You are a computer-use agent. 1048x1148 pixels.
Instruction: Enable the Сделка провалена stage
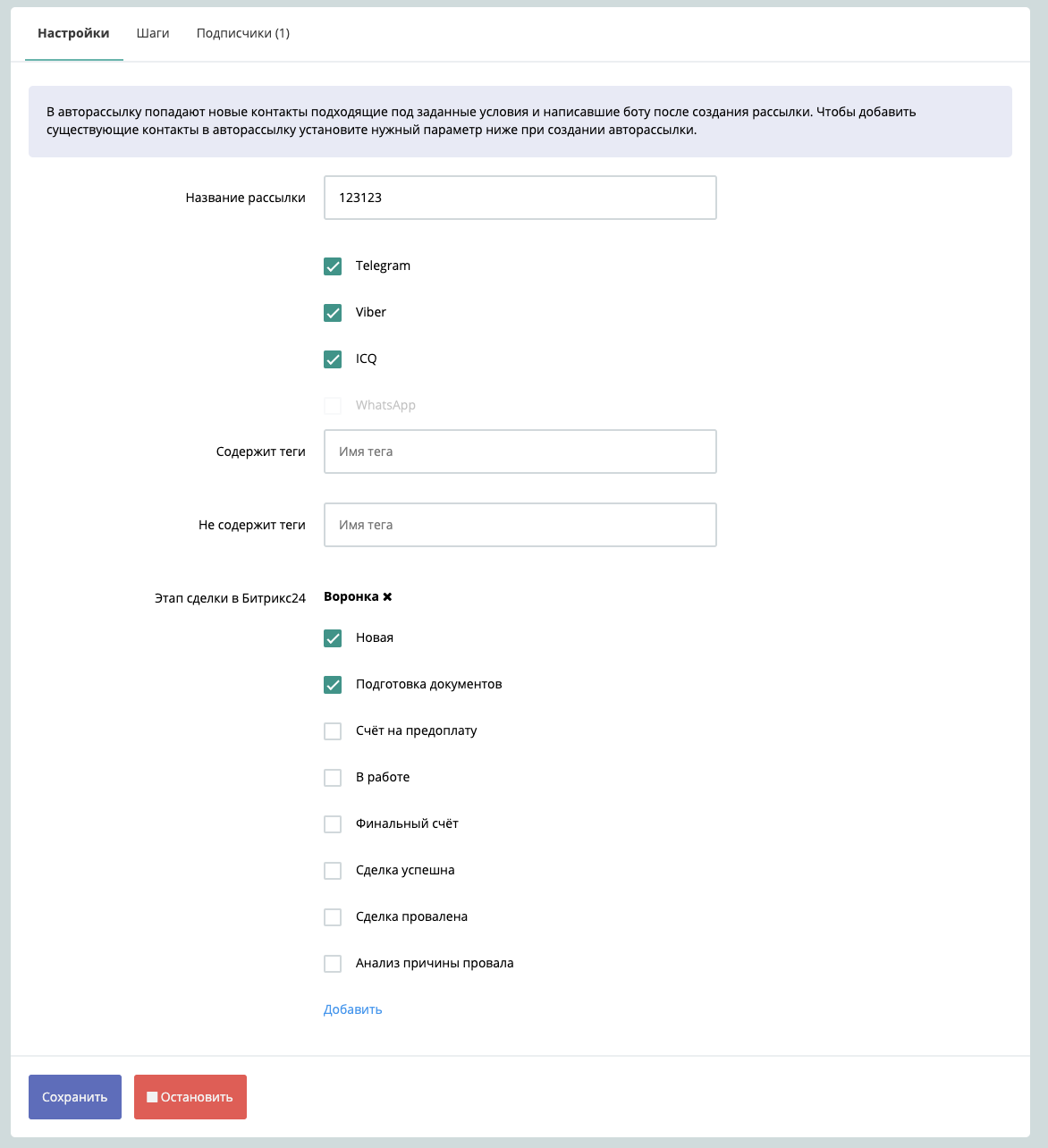[x=333, y=917]
